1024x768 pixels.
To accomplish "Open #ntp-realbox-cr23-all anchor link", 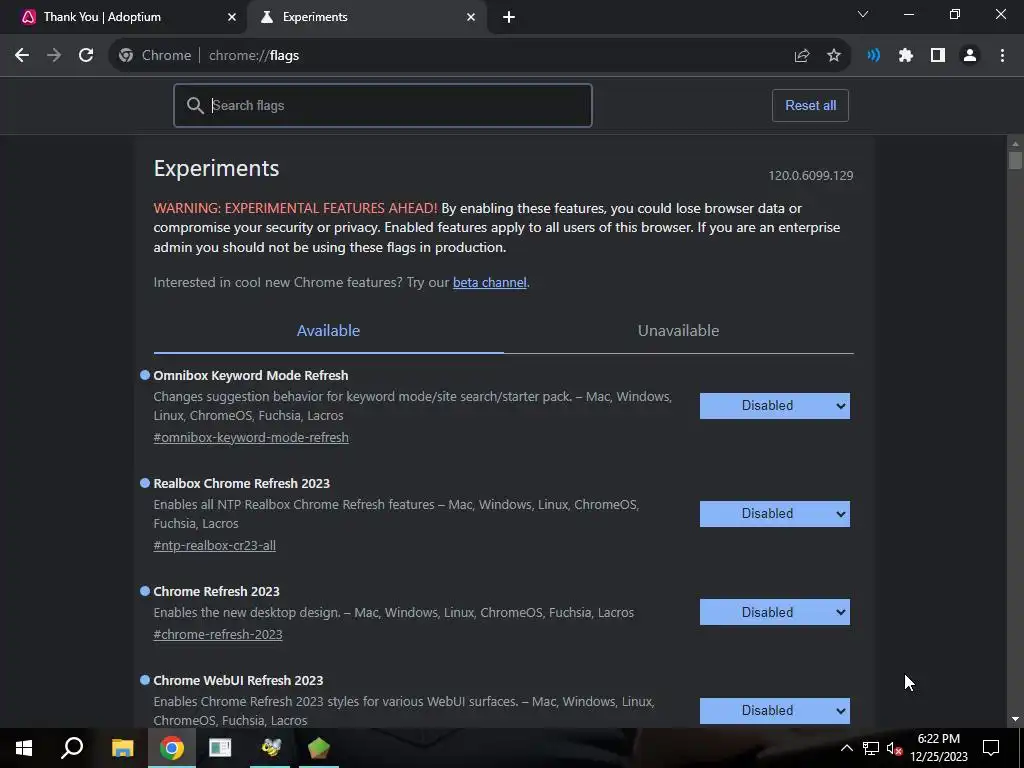I will pyautogui.click(x=214, y=545).
